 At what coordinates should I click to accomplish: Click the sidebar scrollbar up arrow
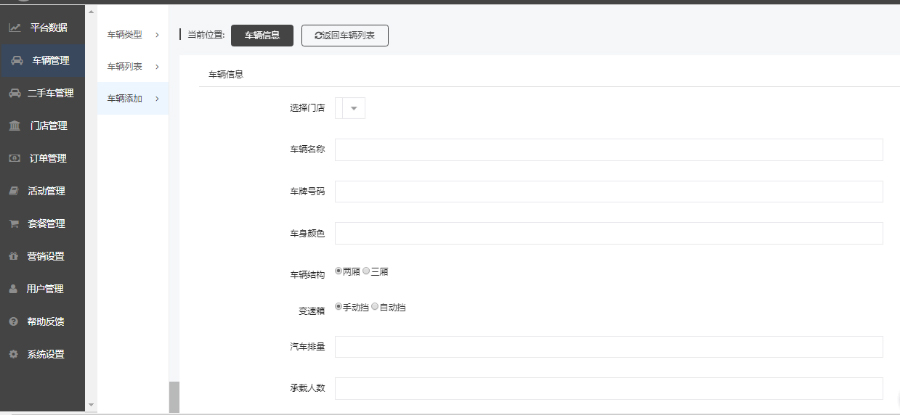[x=91, y=10]
